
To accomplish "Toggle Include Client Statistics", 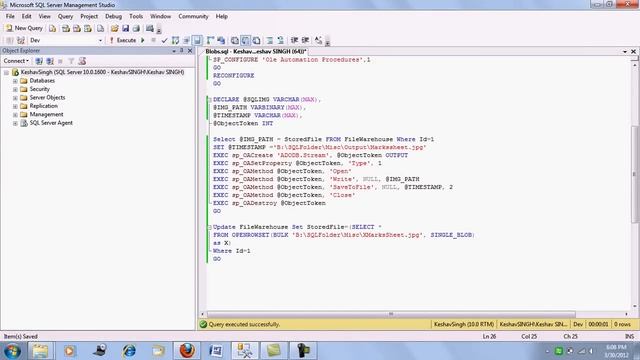I will click(221, 40).
